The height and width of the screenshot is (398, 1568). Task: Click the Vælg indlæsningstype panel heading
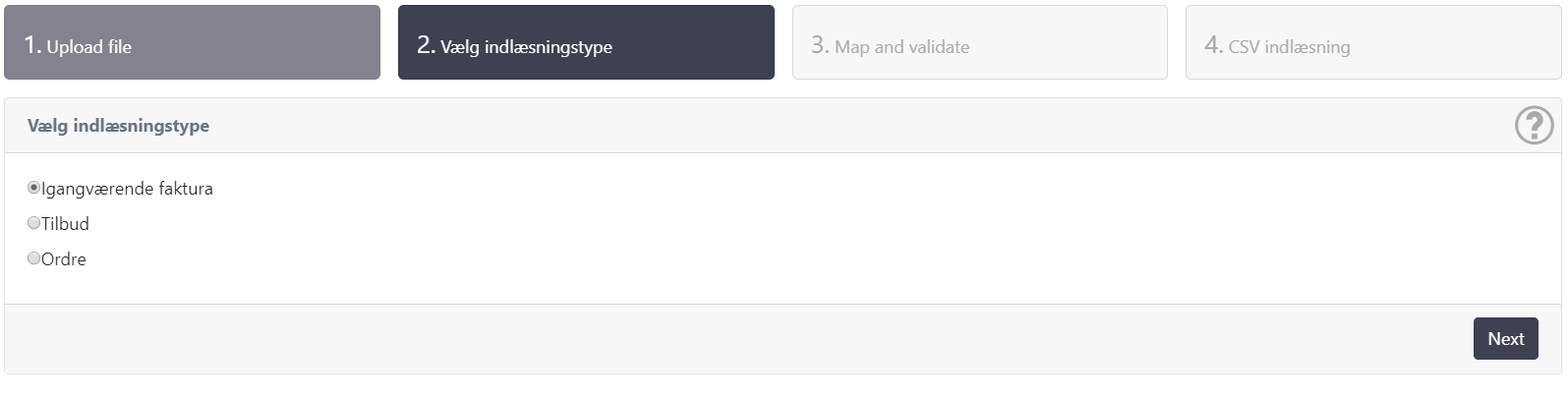118,126
